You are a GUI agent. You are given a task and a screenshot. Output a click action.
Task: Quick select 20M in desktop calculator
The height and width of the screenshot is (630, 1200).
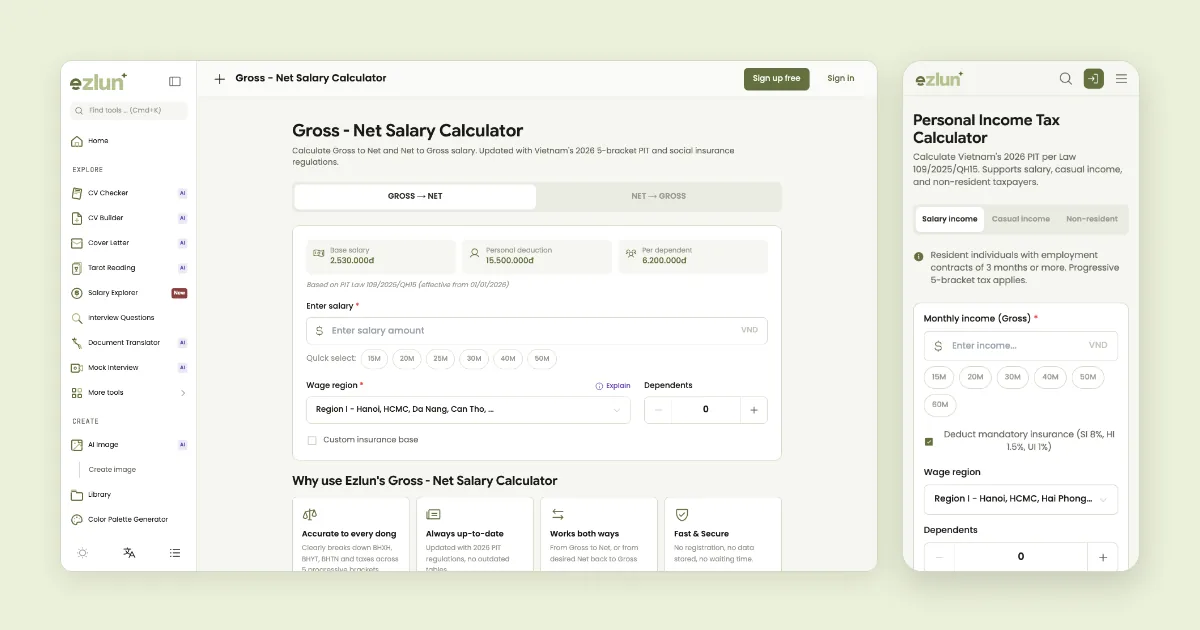[407, 358]
